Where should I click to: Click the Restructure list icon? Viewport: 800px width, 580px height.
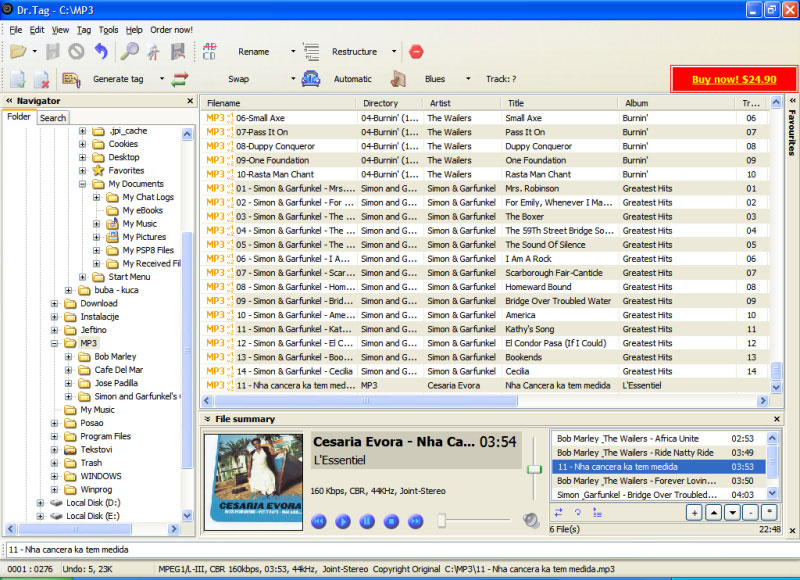pos(311,52)
